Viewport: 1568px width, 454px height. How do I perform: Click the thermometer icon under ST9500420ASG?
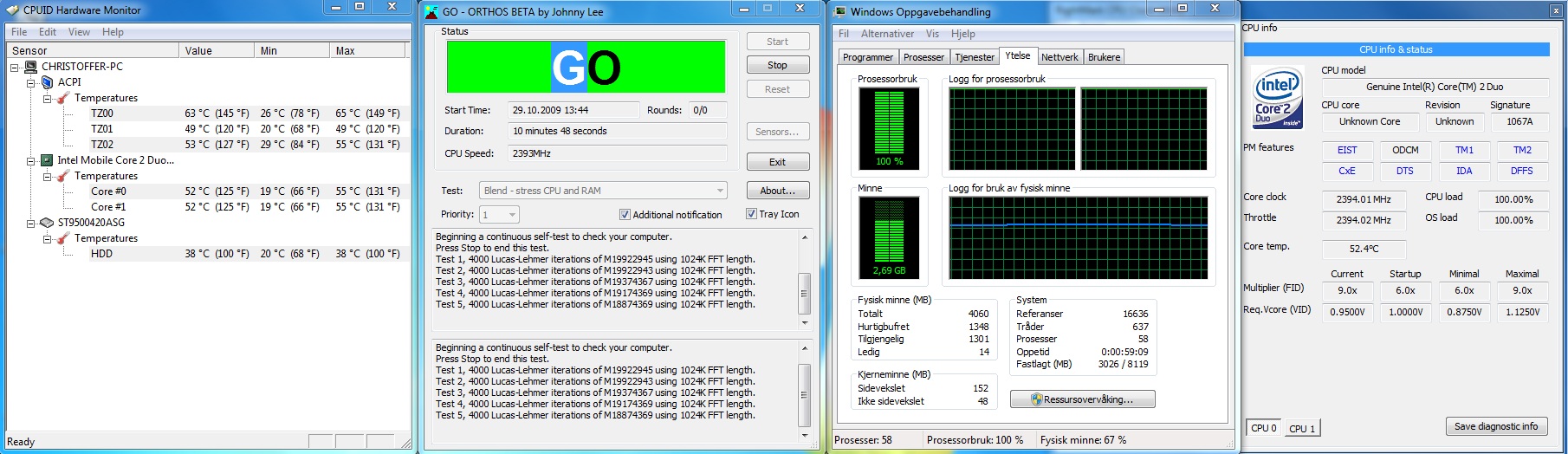(x=63, y=238)
